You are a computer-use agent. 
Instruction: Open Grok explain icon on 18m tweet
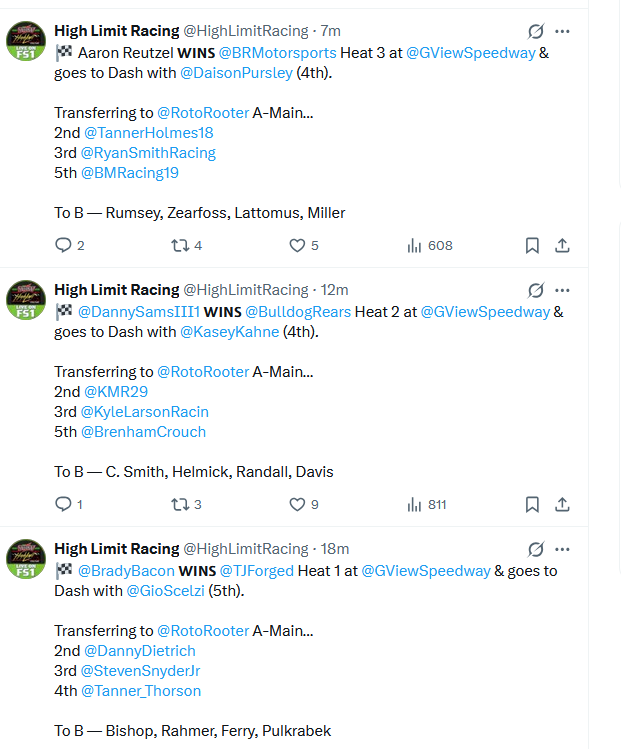coord(535,549)
